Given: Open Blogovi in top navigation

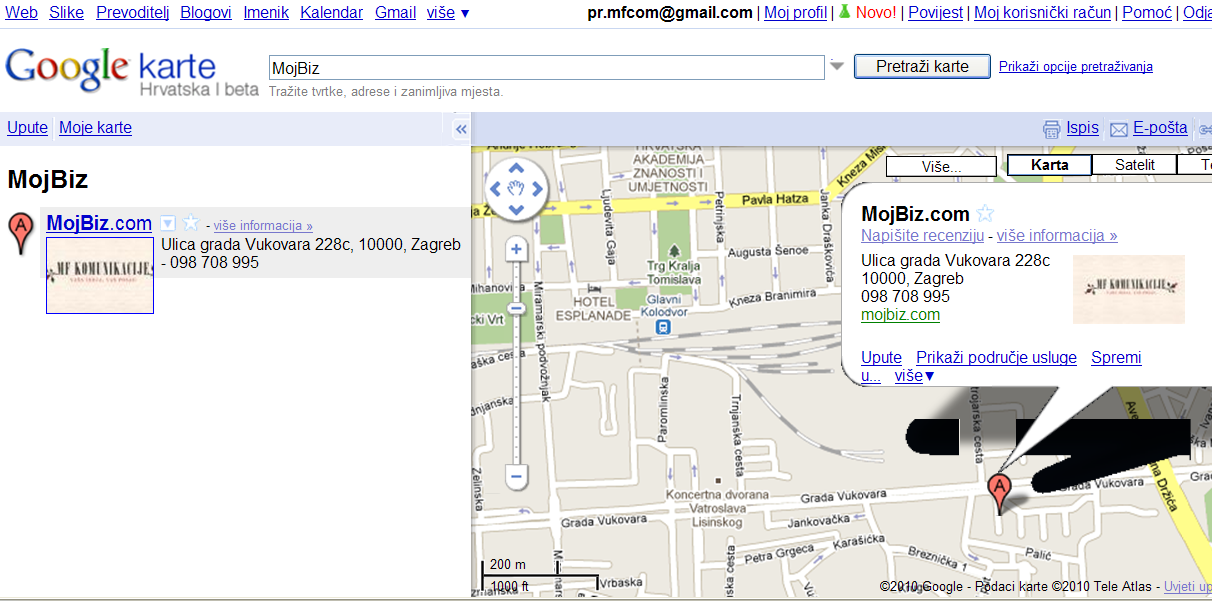Looking at the screenshot, I should click(x=206, y=12).
